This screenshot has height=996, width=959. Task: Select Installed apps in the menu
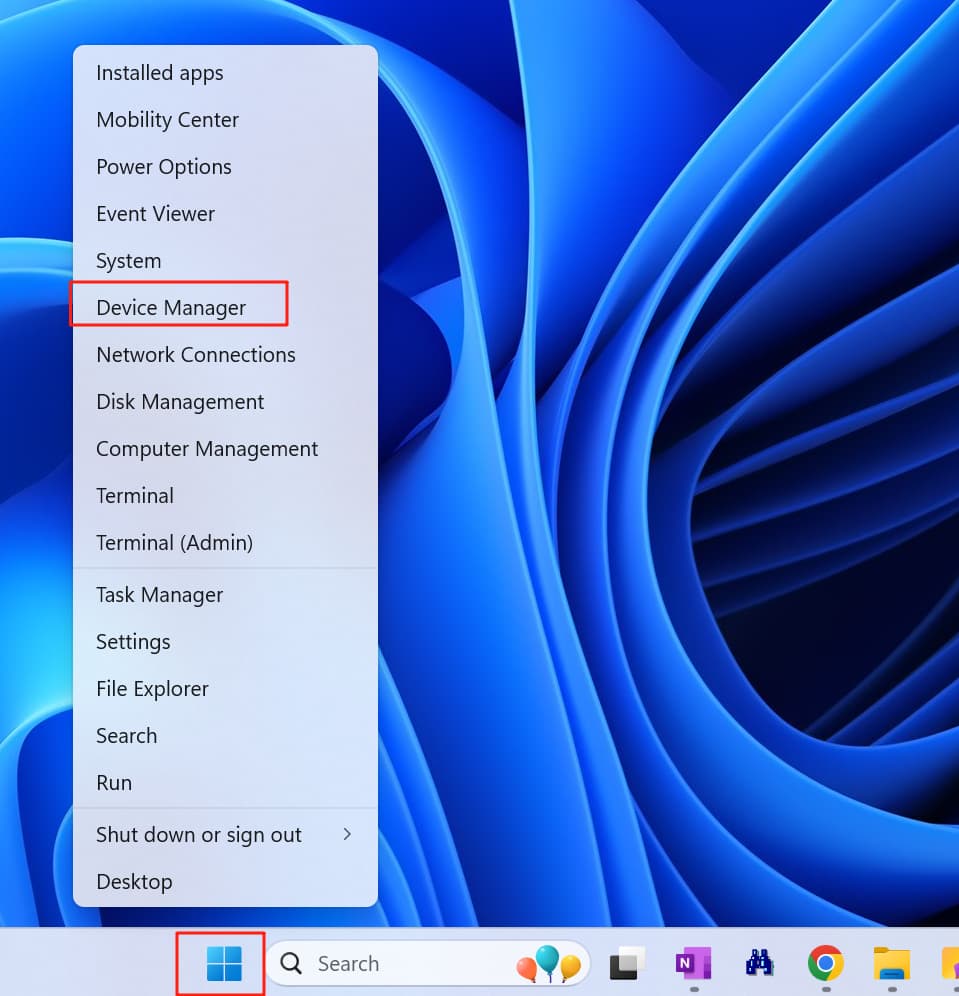160,73
